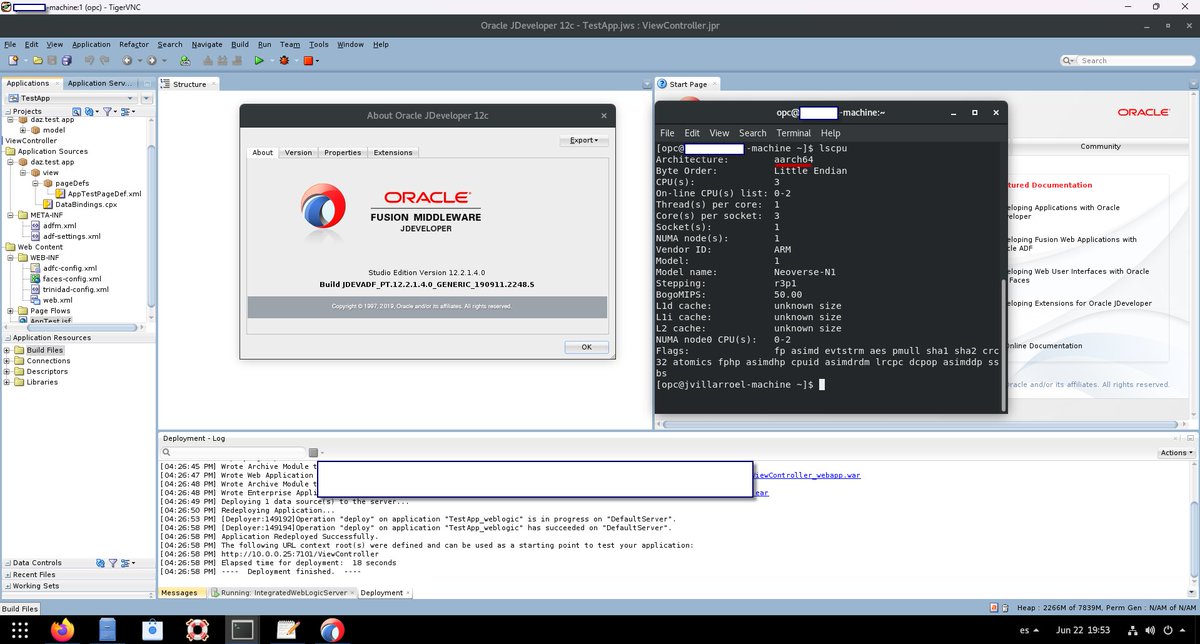Click the JDeveloper icon in the taskbar

[332, 629]
